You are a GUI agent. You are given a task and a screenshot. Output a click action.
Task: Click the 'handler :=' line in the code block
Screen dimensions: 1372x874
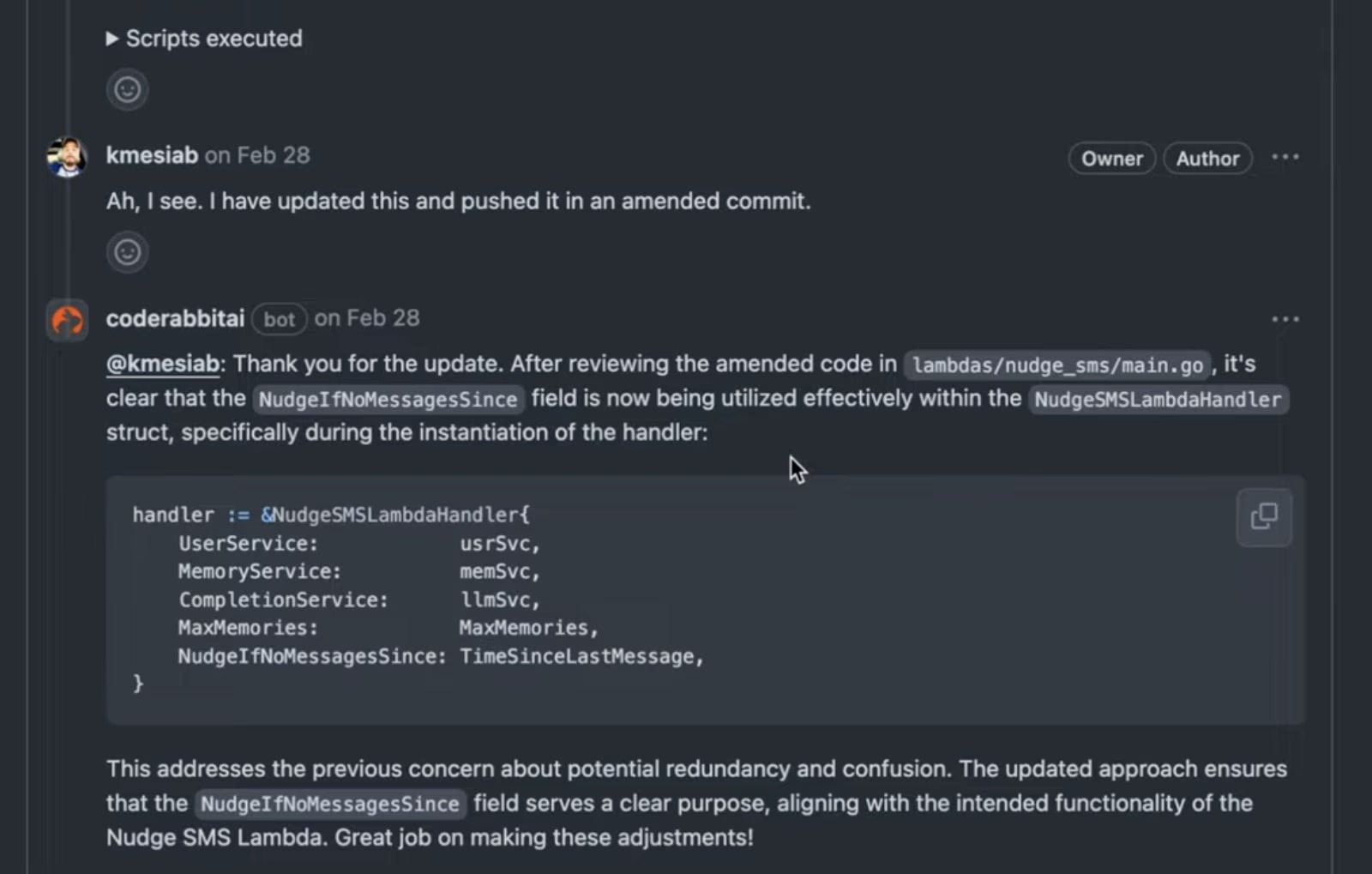(x=331, y=515)
